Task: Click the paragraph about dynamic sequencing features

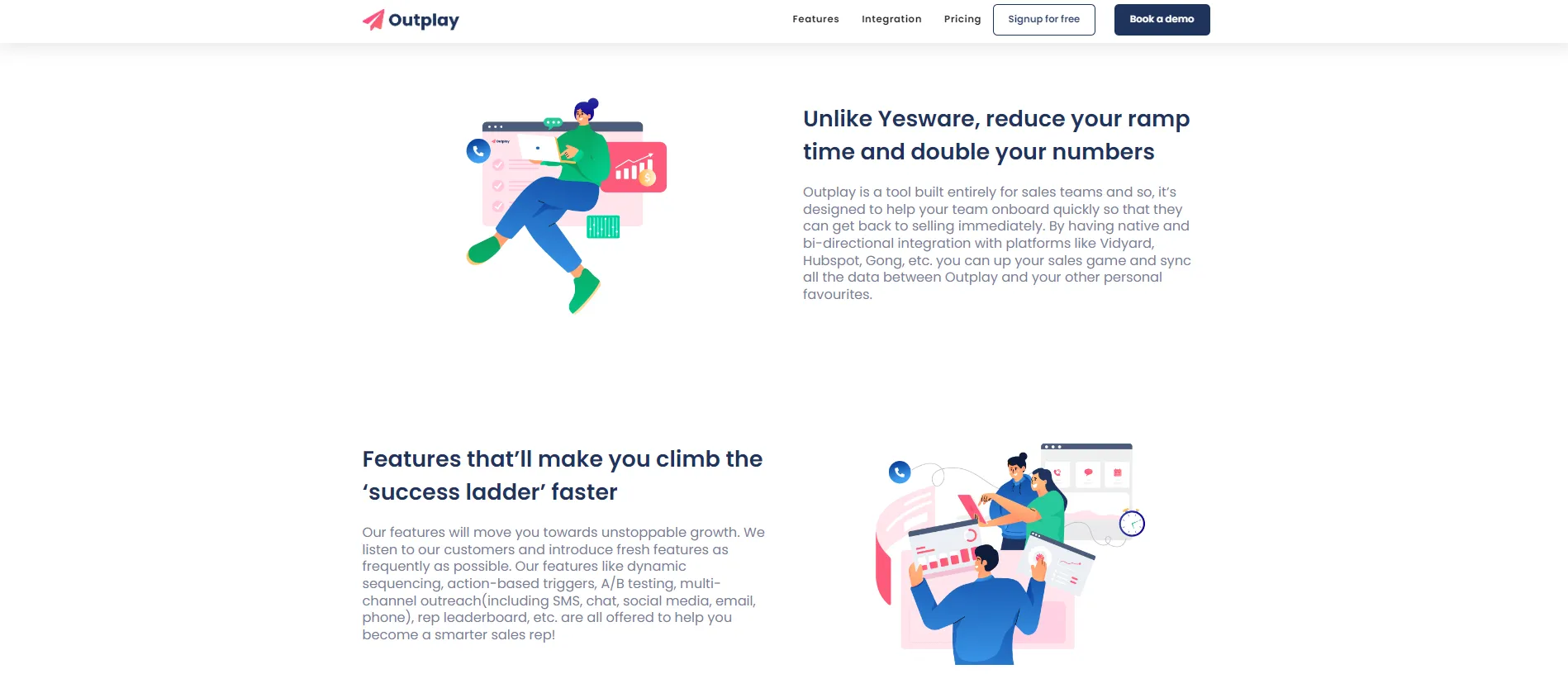Action: pos(563,583)
